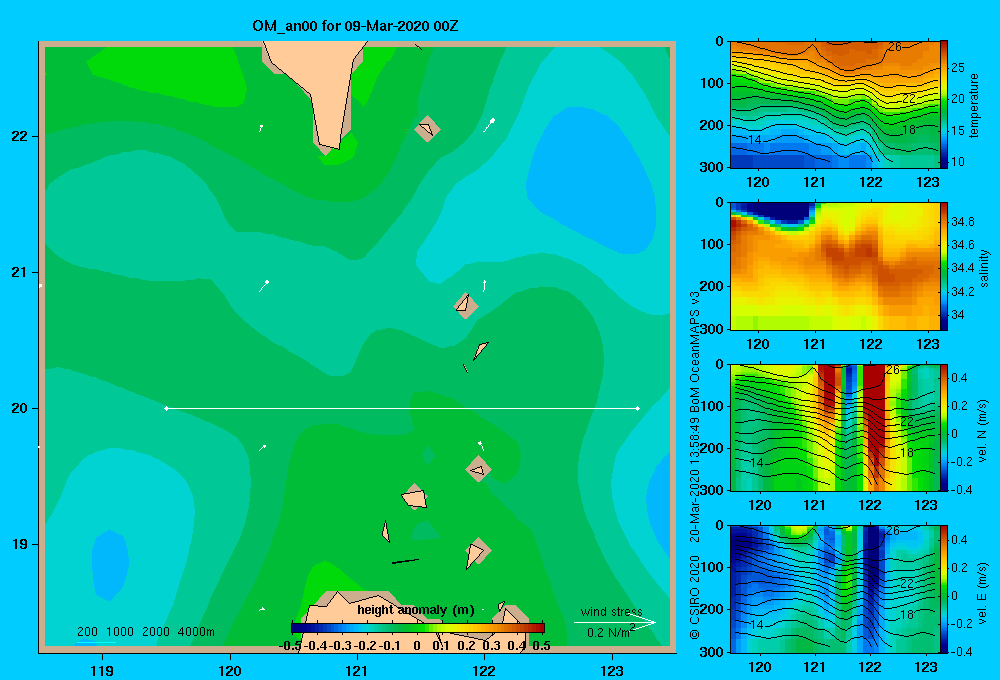Click the island near 121.9E 20.8N
The image size is (1000, 680).
click(x=466, y=306)
